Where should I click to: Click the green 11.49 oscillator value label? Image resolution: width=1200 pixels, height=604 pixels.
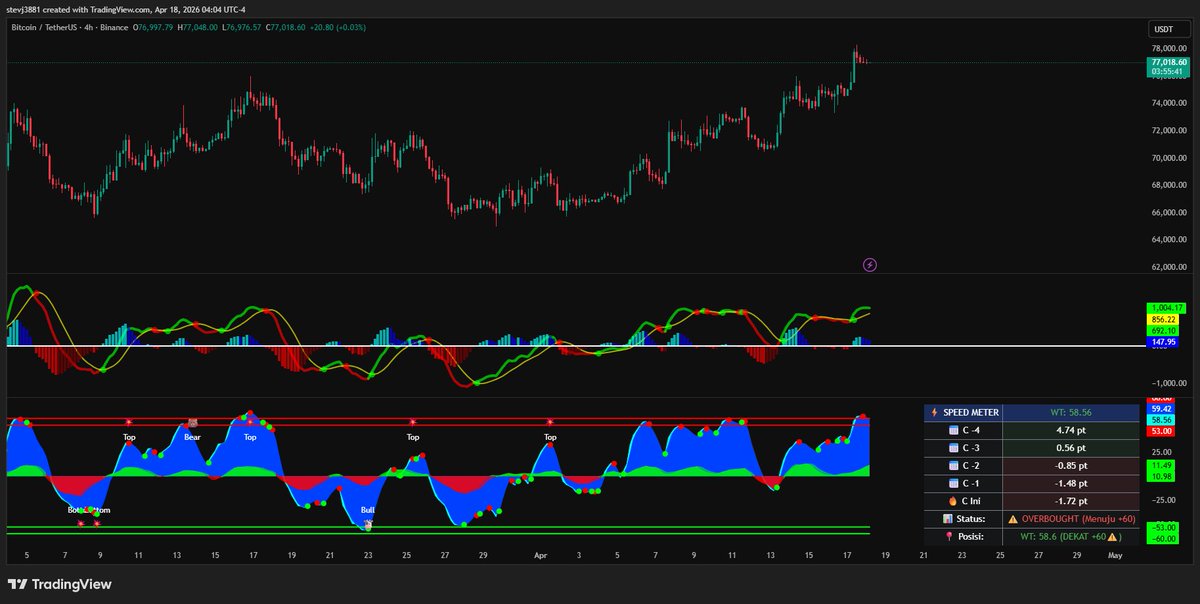pyautogui.click(x=1161, y=465)
